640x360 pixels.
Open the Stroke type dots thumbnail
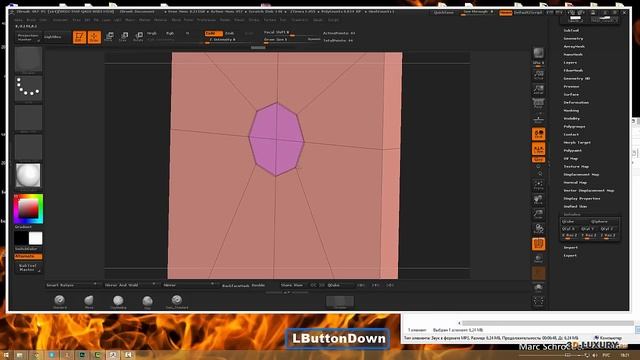28,89
